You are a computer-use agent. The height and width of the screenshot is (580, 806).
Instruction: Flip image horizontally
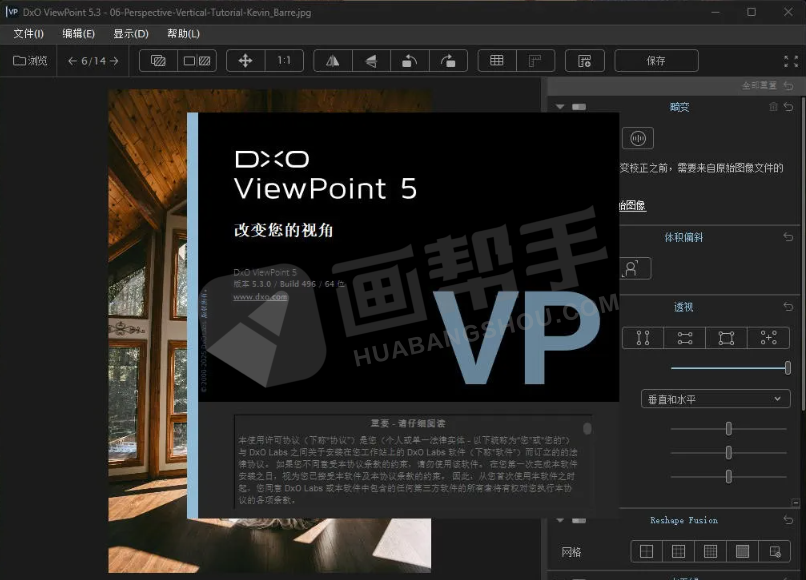333,61
